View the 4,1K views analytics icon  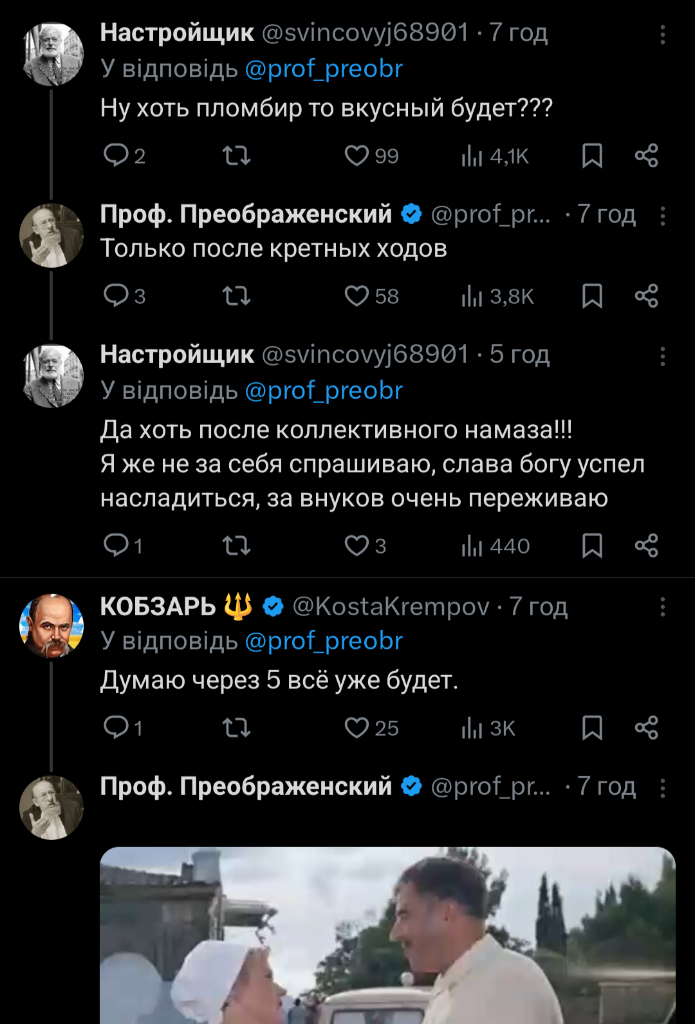coord(471,156)
